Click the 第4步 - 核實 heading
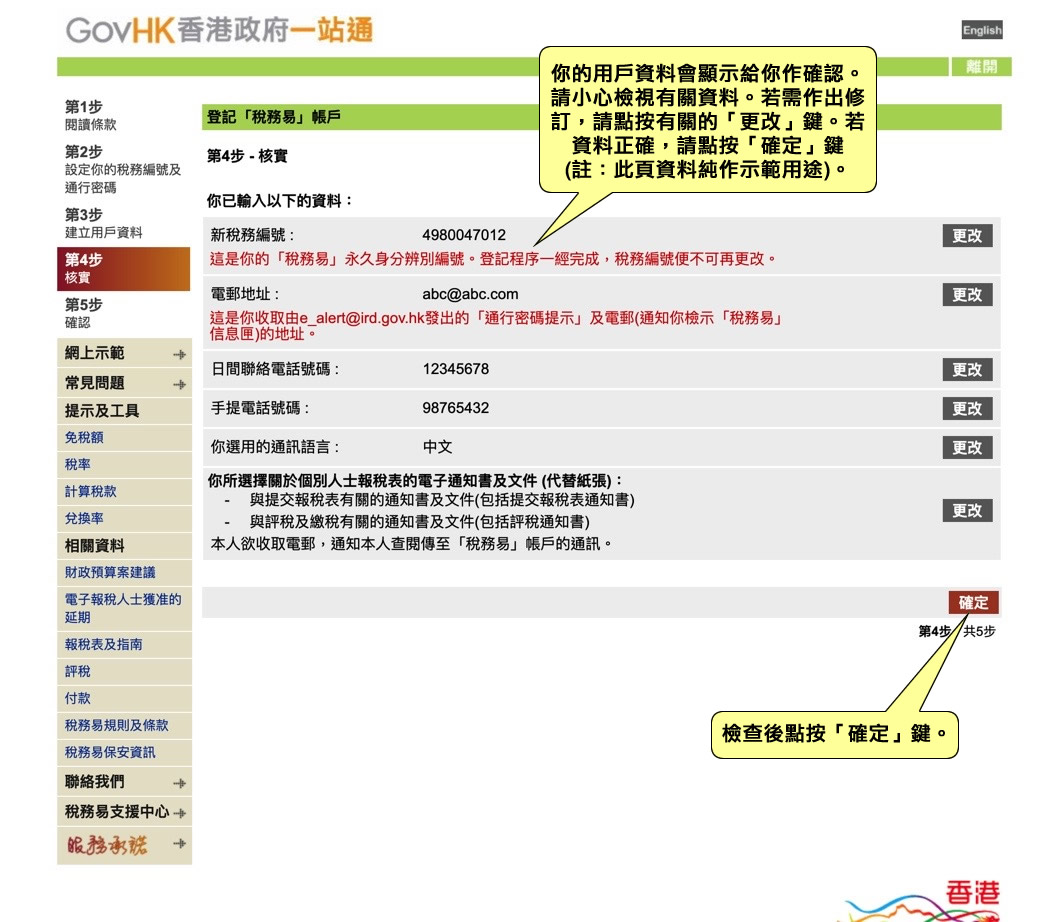 coord(247,156)
